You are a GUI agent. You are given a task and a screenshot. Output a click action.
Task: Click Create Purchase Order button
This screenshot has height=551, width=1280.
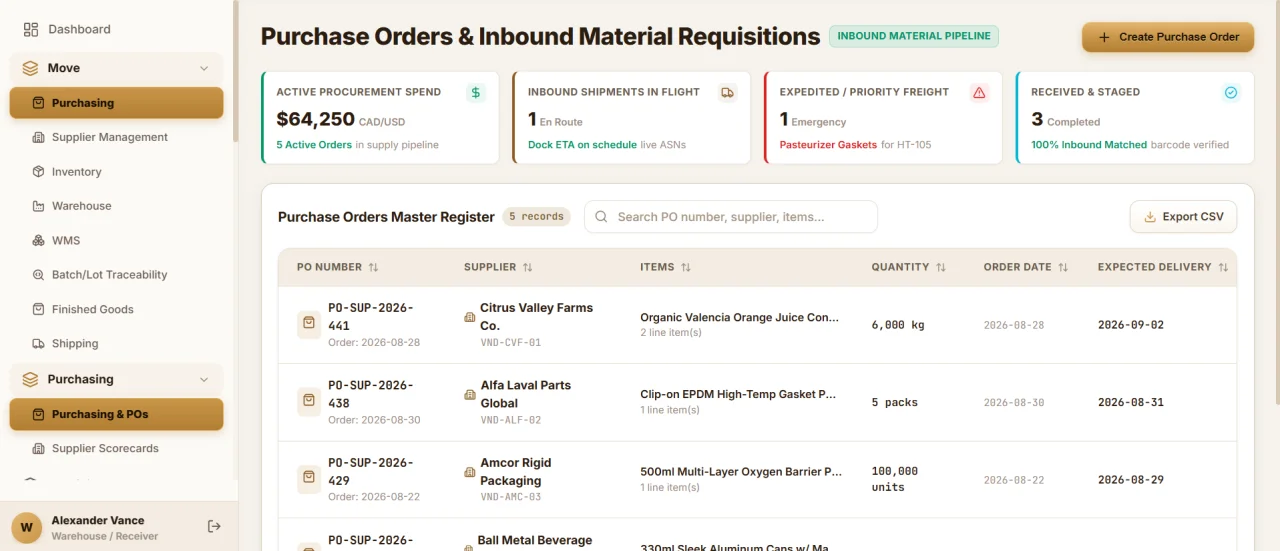1168,37
